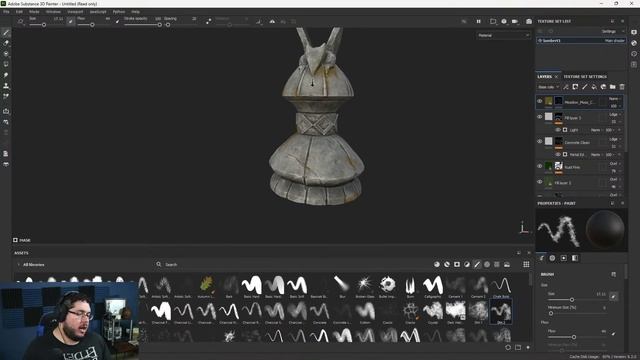The width and height of the screenshot is (640, 360).
Task: Filter assets by brushes icon
Action: point(477,264)
